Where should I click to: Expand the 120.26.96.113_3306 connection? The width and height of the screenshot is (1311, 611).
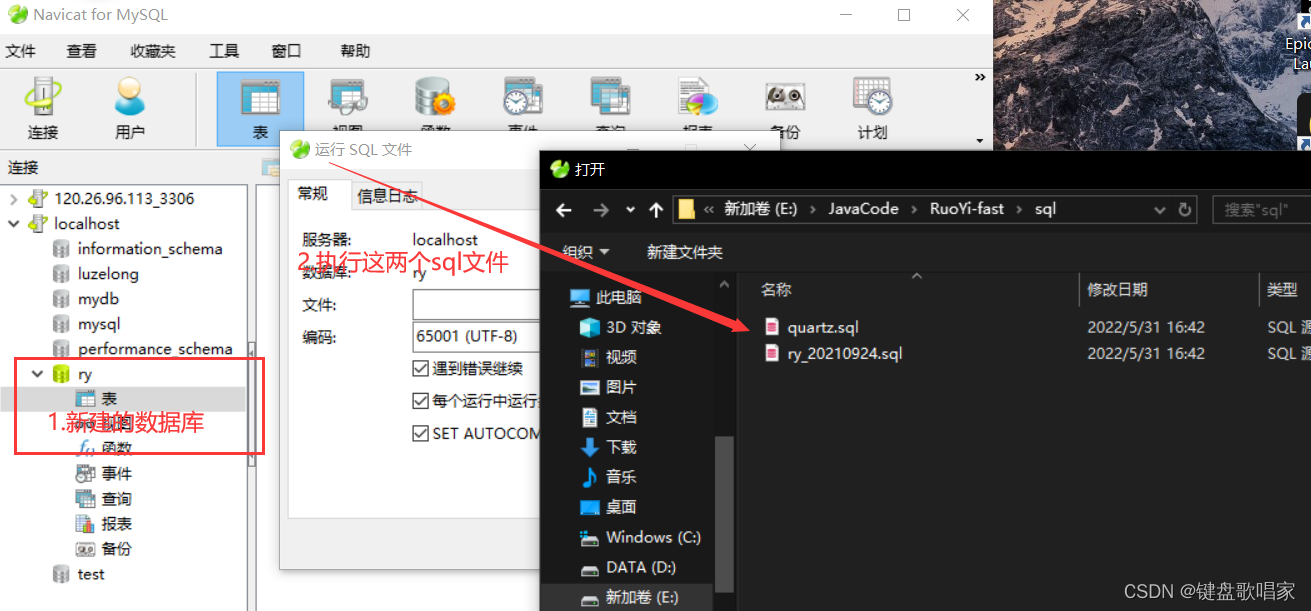pos(14,199)
